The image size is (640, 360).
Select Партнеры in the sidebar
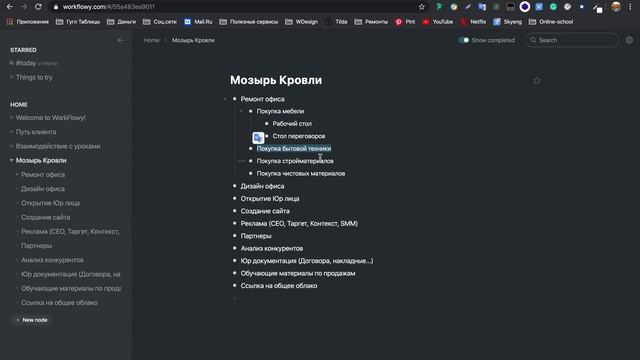37,246
